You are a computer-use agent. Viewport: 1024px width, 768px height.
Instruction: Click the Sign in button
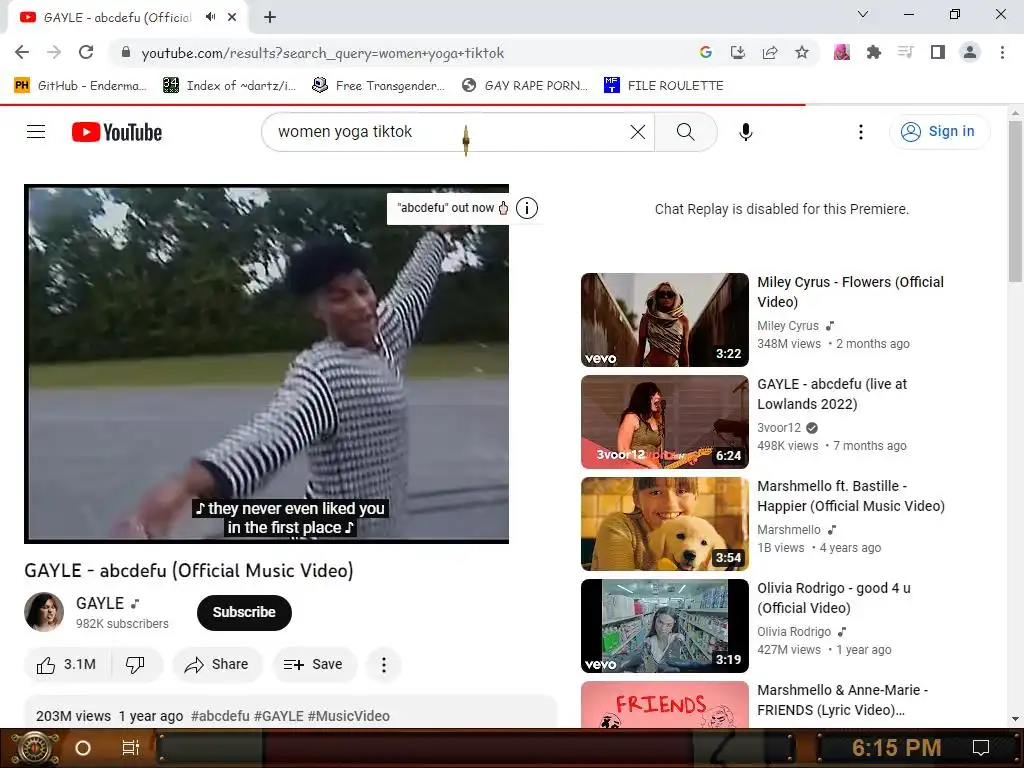[939, 132]
